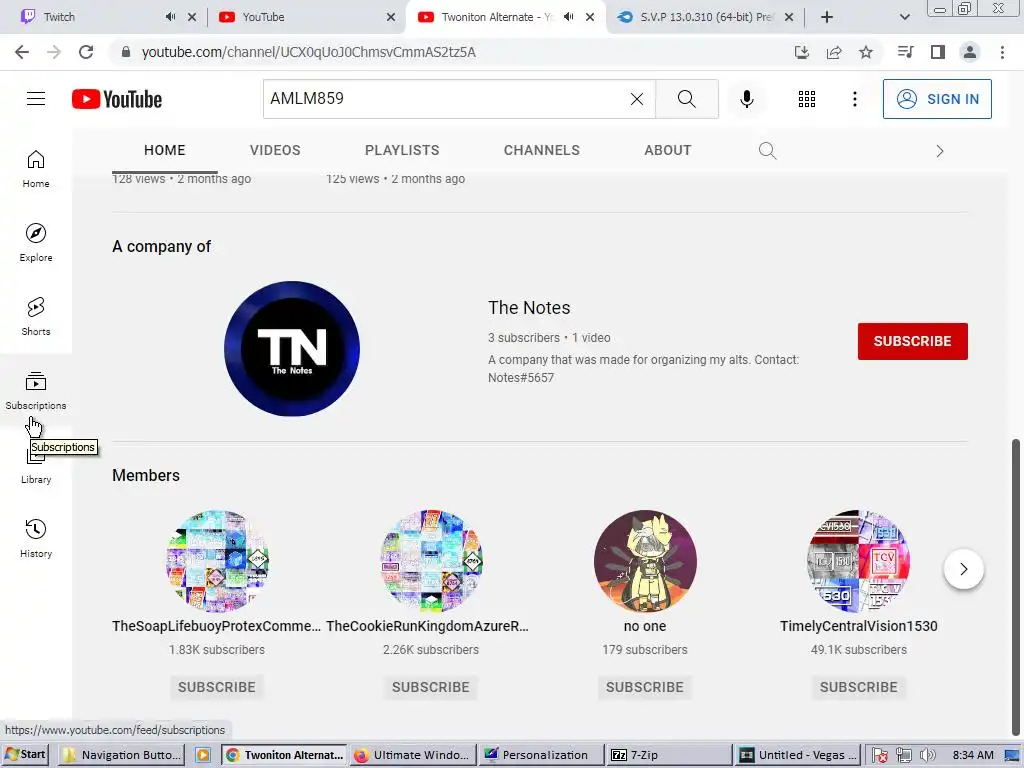Open Library in sidebar

(x=36, y=469)
